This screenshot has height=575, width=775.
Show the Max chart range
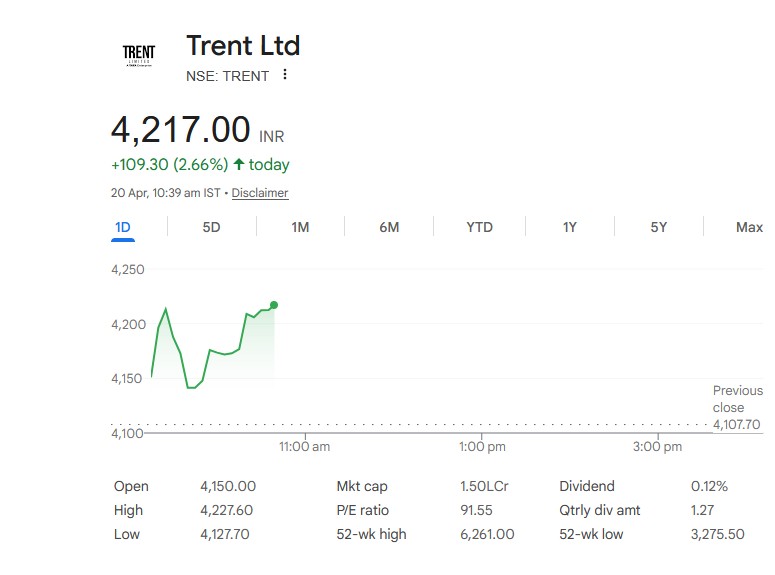pyautogui.click(x=749, y=228)
